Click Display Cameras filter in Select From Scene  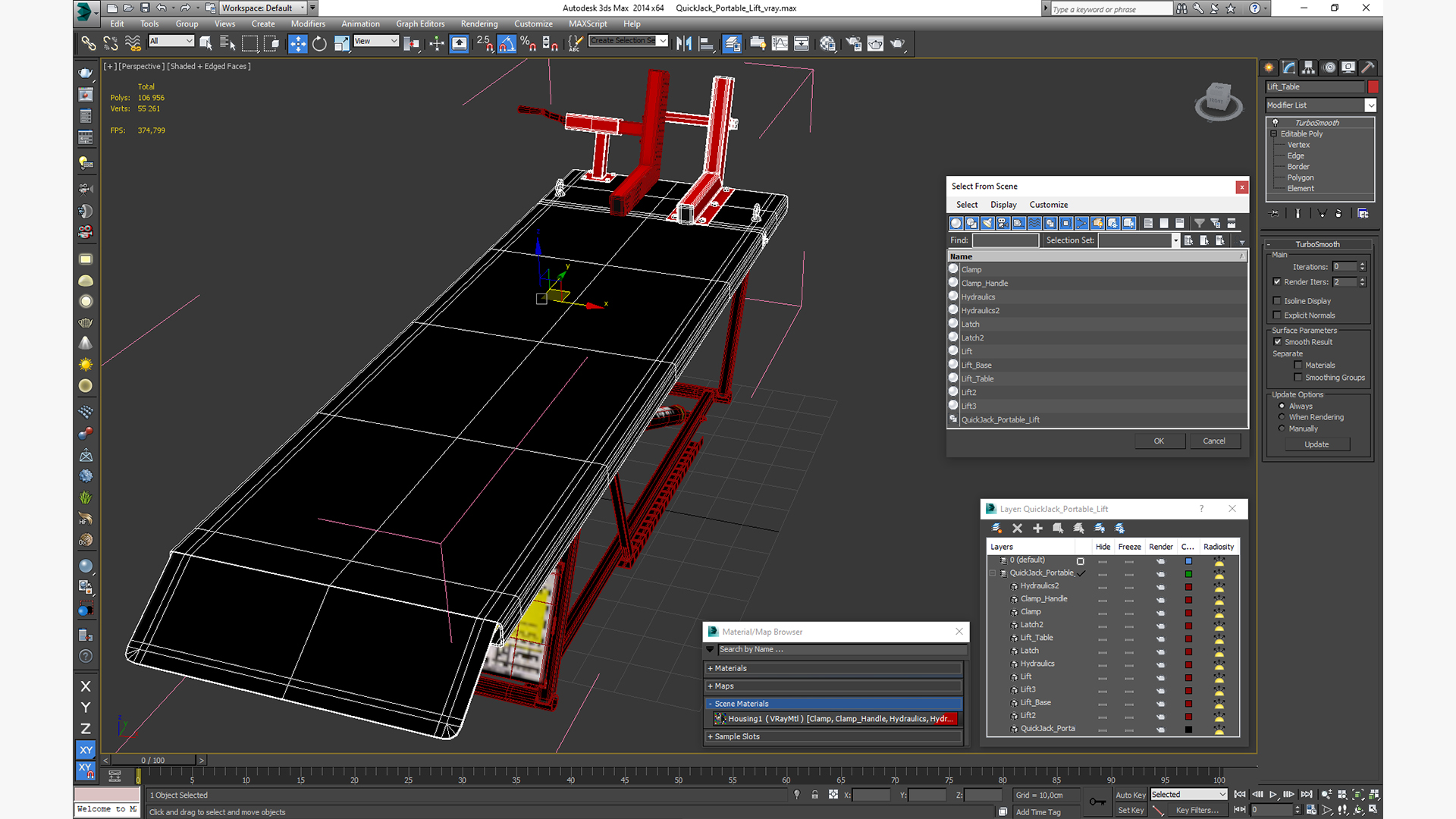point(1003,223)
